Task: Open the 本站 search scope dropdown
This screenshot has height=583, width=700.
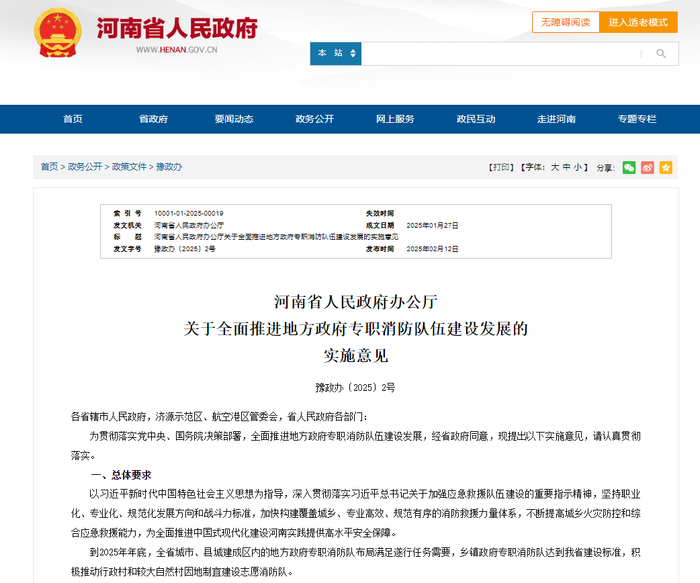Action: coord(336,54)
